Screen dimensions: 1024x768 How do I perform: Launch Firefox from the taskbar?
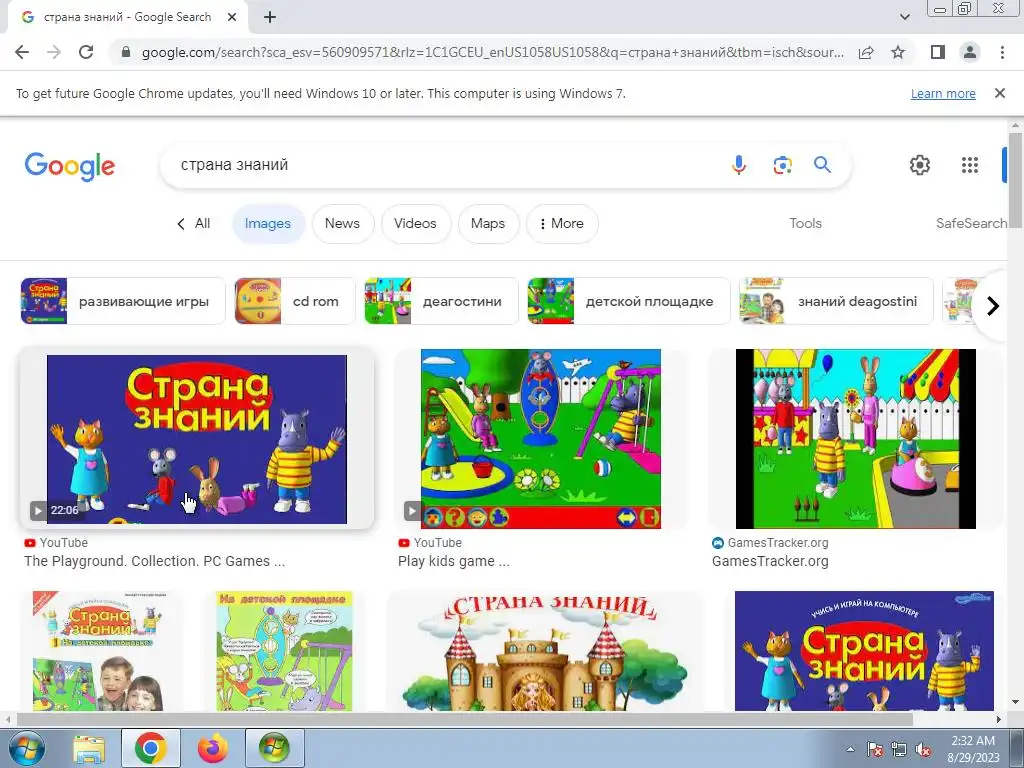point(213,748)
